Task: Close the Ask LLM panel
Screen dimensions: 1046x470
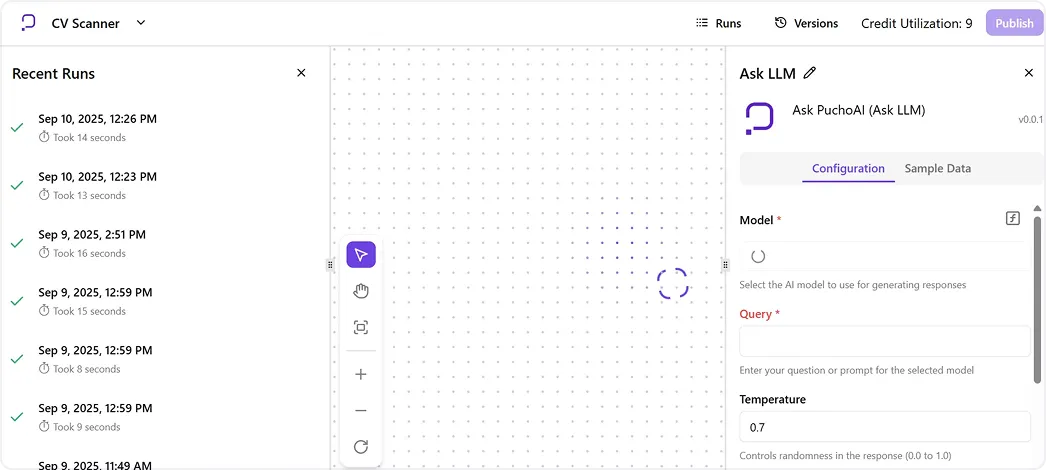Action: 1029,73
